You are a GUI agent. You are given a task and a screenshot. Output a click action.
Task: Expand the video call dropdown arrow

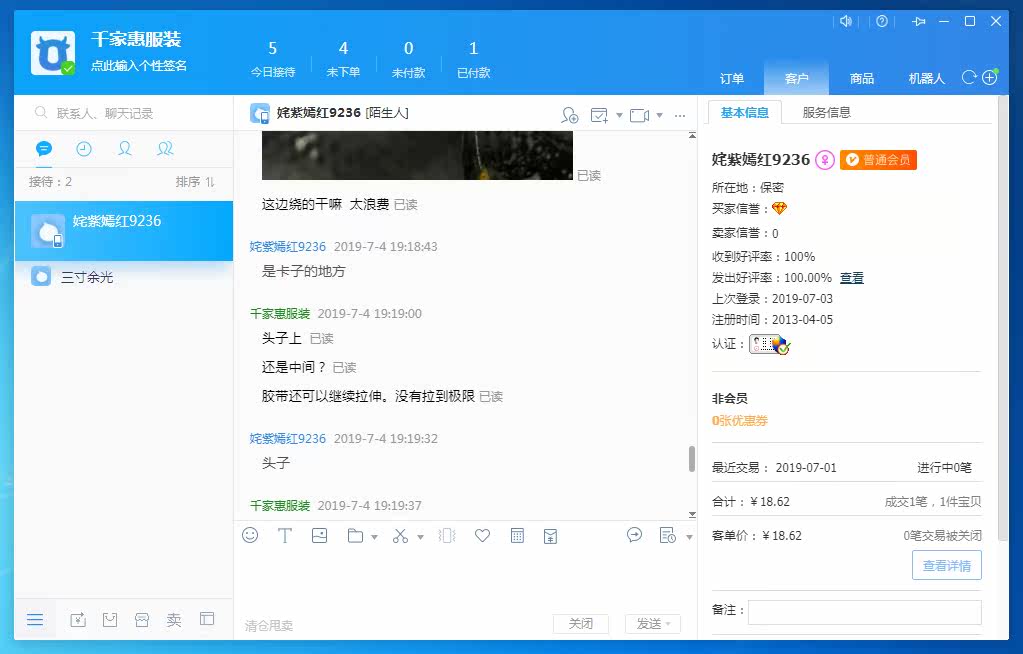tap(660, 116)
